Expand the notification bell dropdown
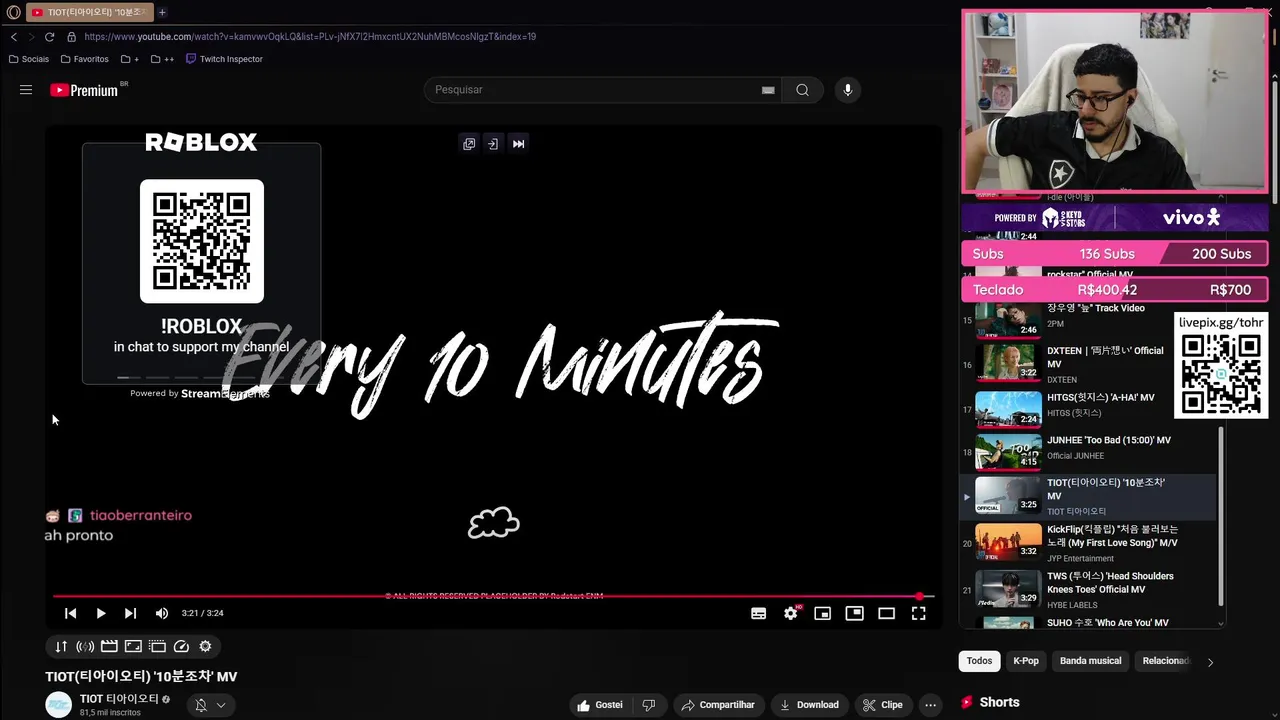This screenshot has height=720, width=1280. point(210,705)
